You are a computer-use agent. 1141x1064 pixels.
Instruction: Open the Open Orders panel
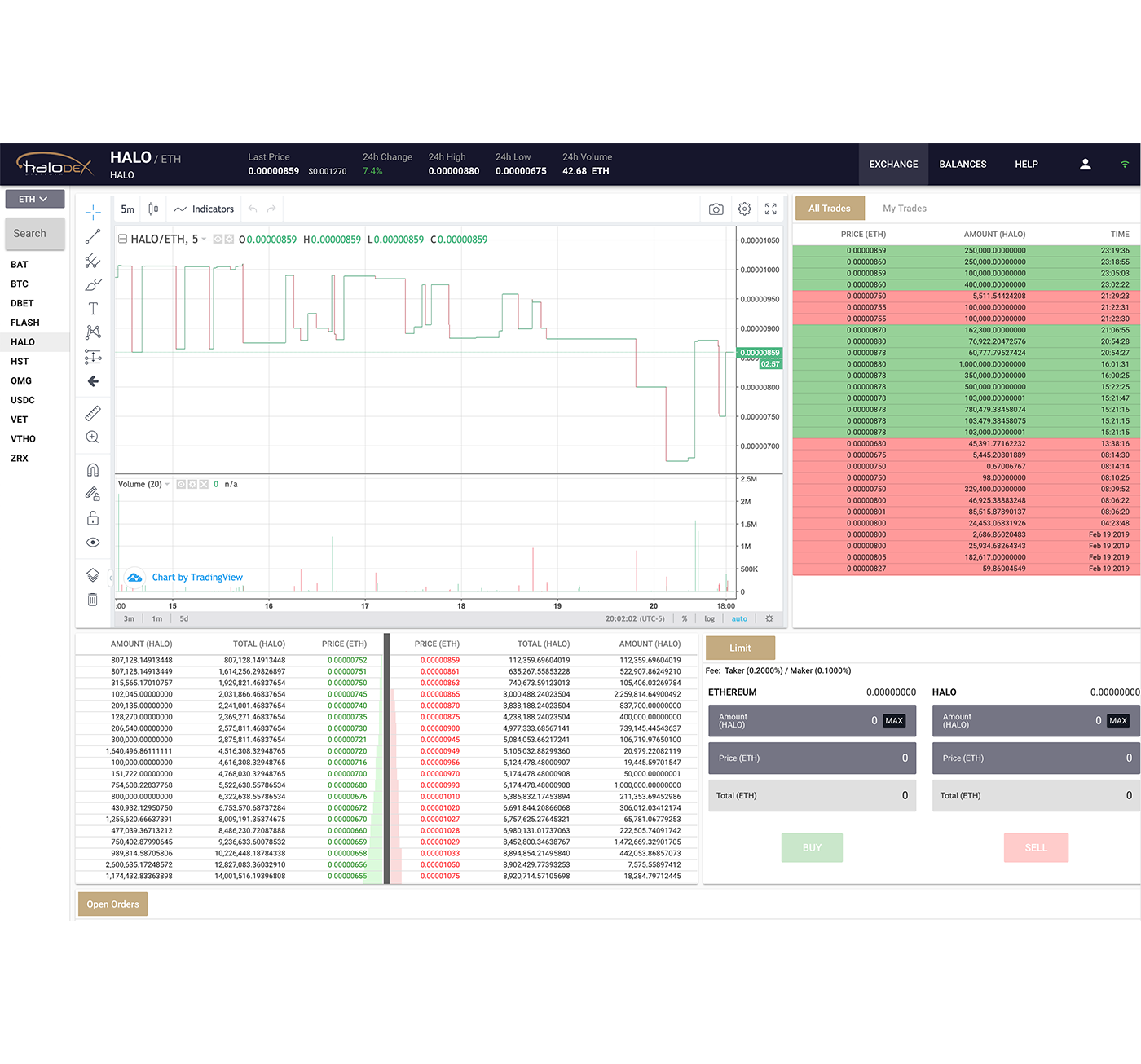click(x=112, y=904)
